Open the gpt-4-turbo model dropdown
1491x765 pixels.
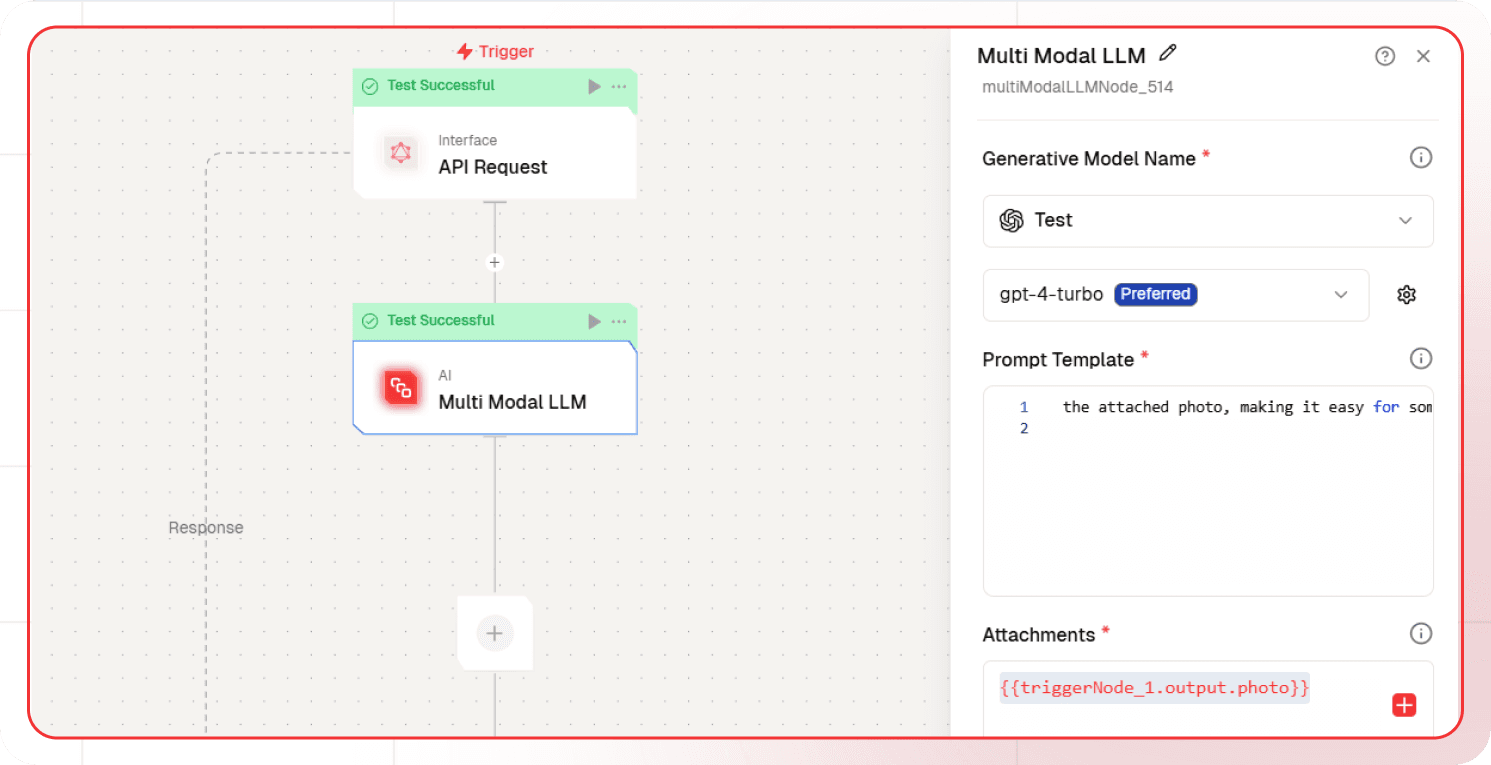tap(1176, 295)
